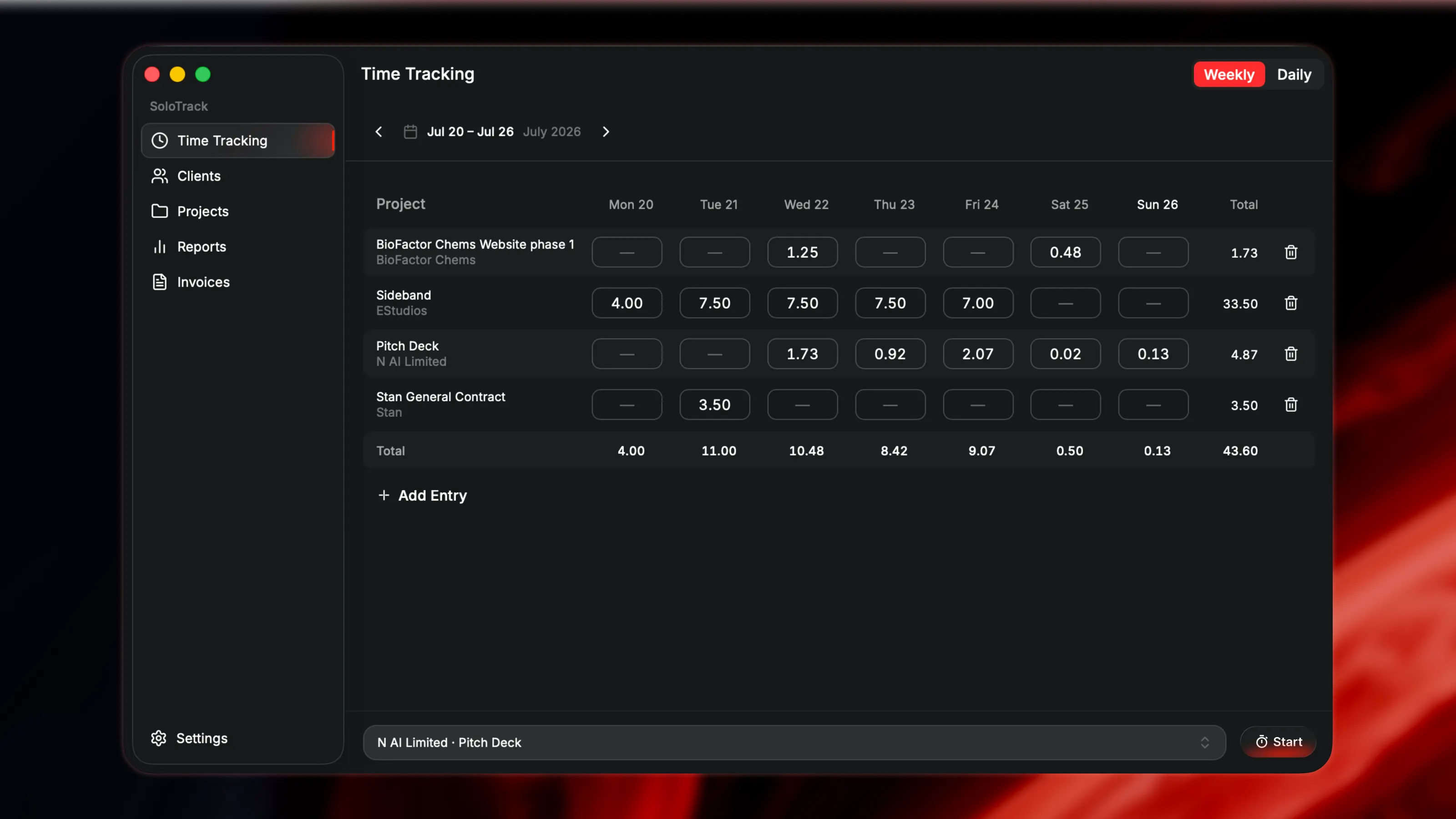Delete the Sideband project row

pyautogui.click(x=1290, y=303)
